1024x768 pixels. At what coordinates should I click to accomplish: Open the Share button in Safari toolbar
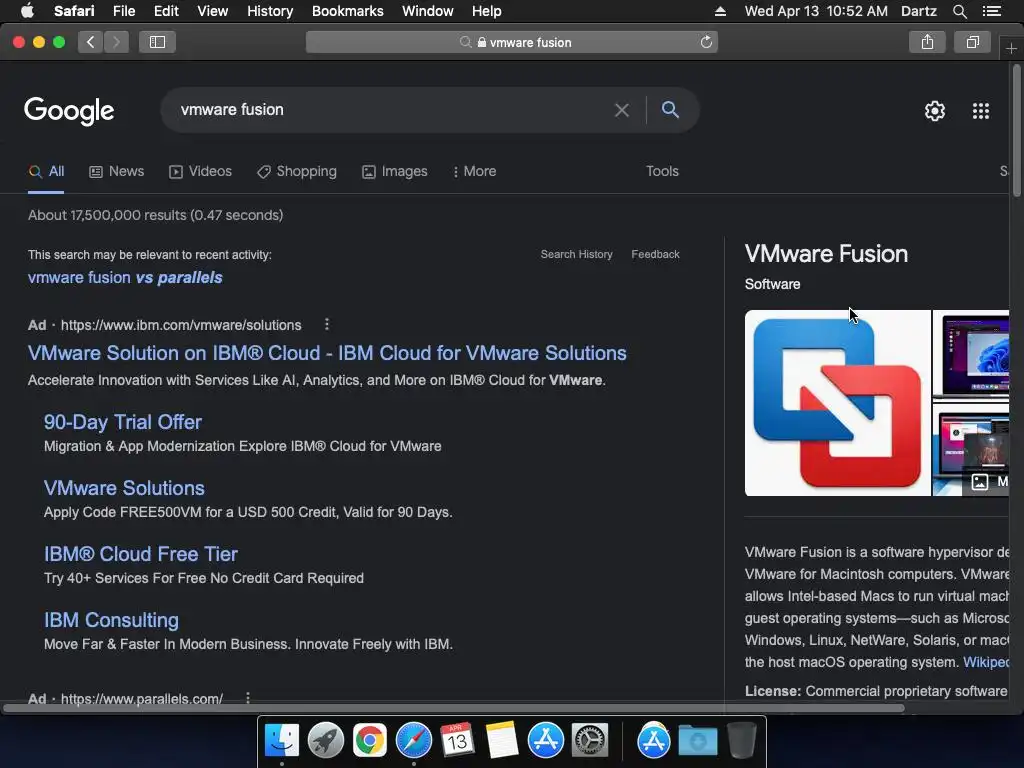click(x=927, y=42)
